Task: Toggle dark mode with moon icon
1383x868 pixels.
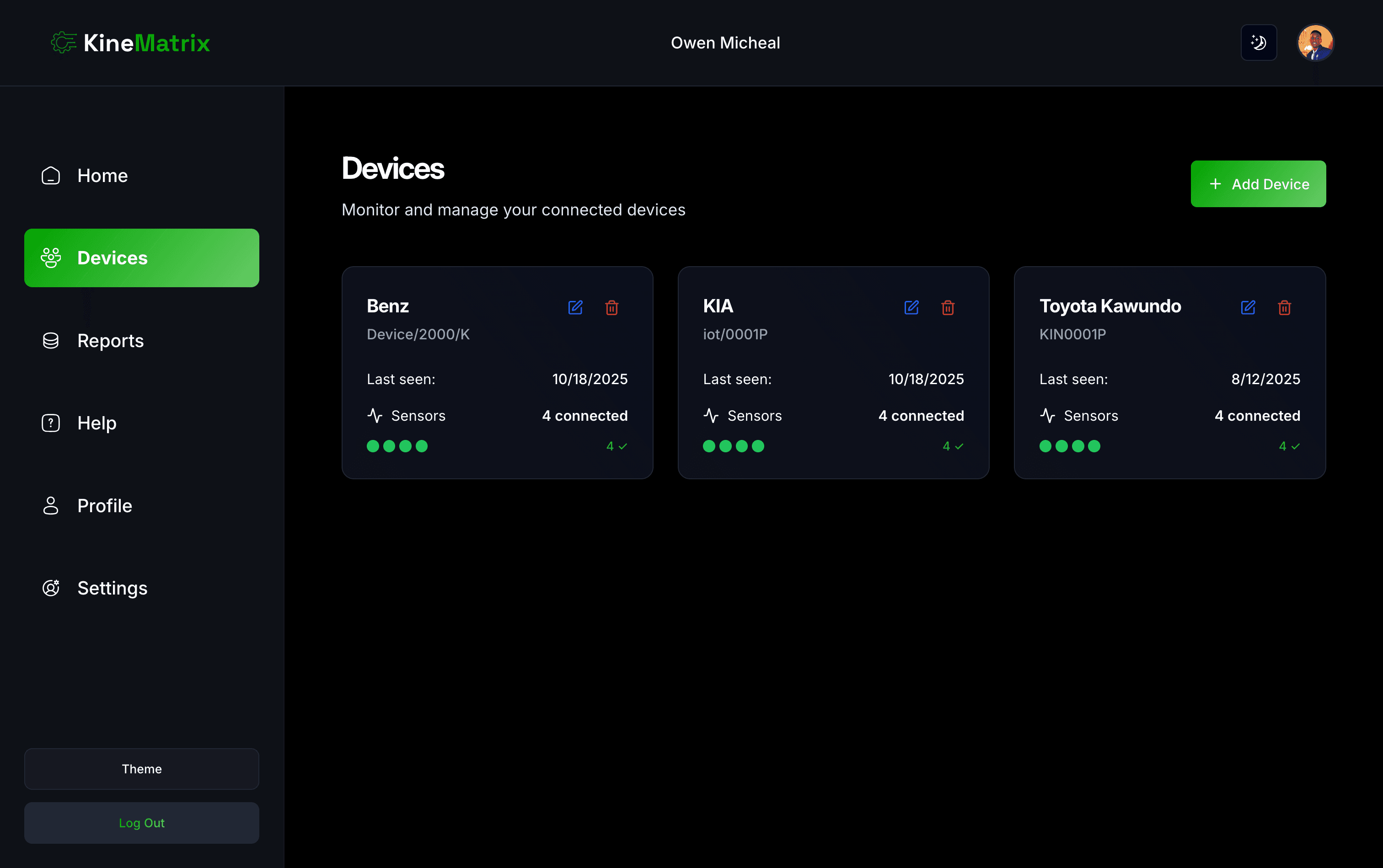Action: pos(1259,43)
